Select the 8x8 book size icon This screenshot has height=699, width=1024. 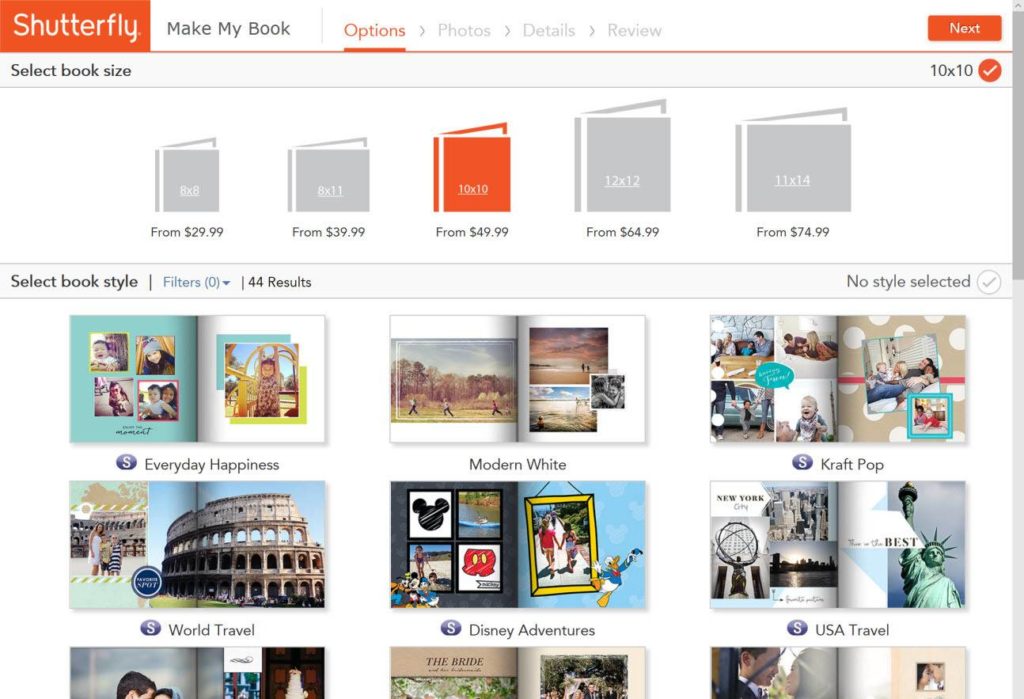(188, 177)
